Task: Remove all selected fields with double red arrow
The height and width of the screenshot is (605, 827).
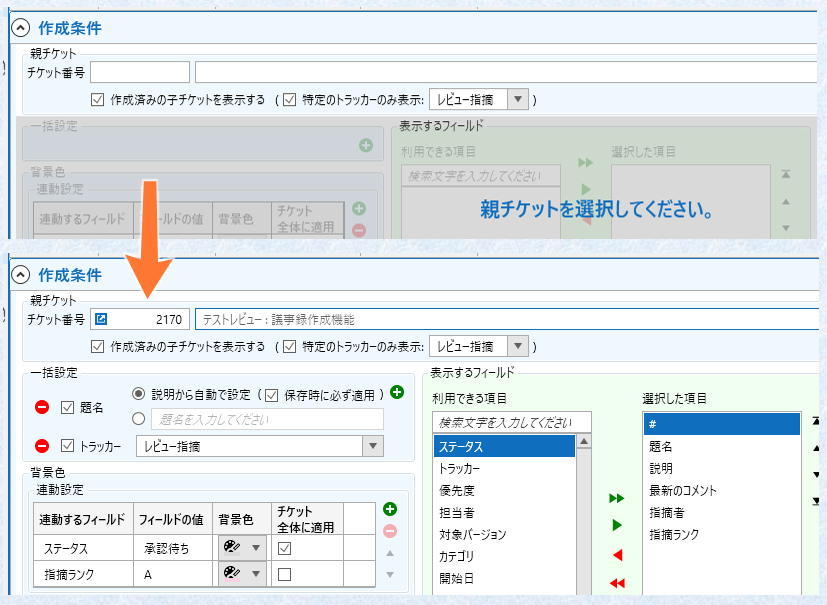Action: [x=617, y=583]
